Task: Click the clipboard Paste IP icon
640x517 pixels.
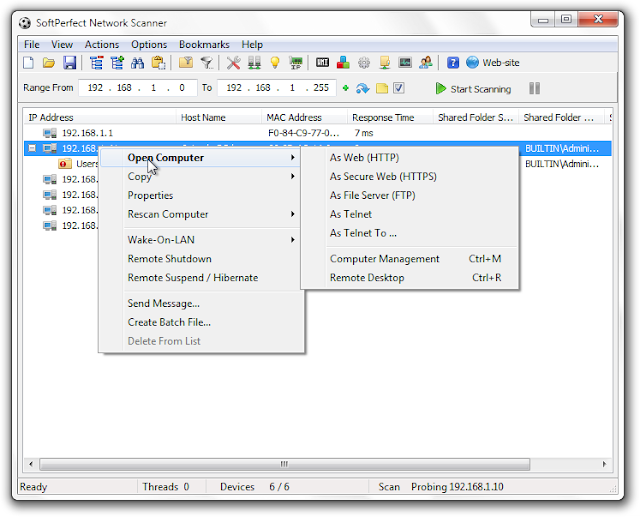Action: (158, 63)
